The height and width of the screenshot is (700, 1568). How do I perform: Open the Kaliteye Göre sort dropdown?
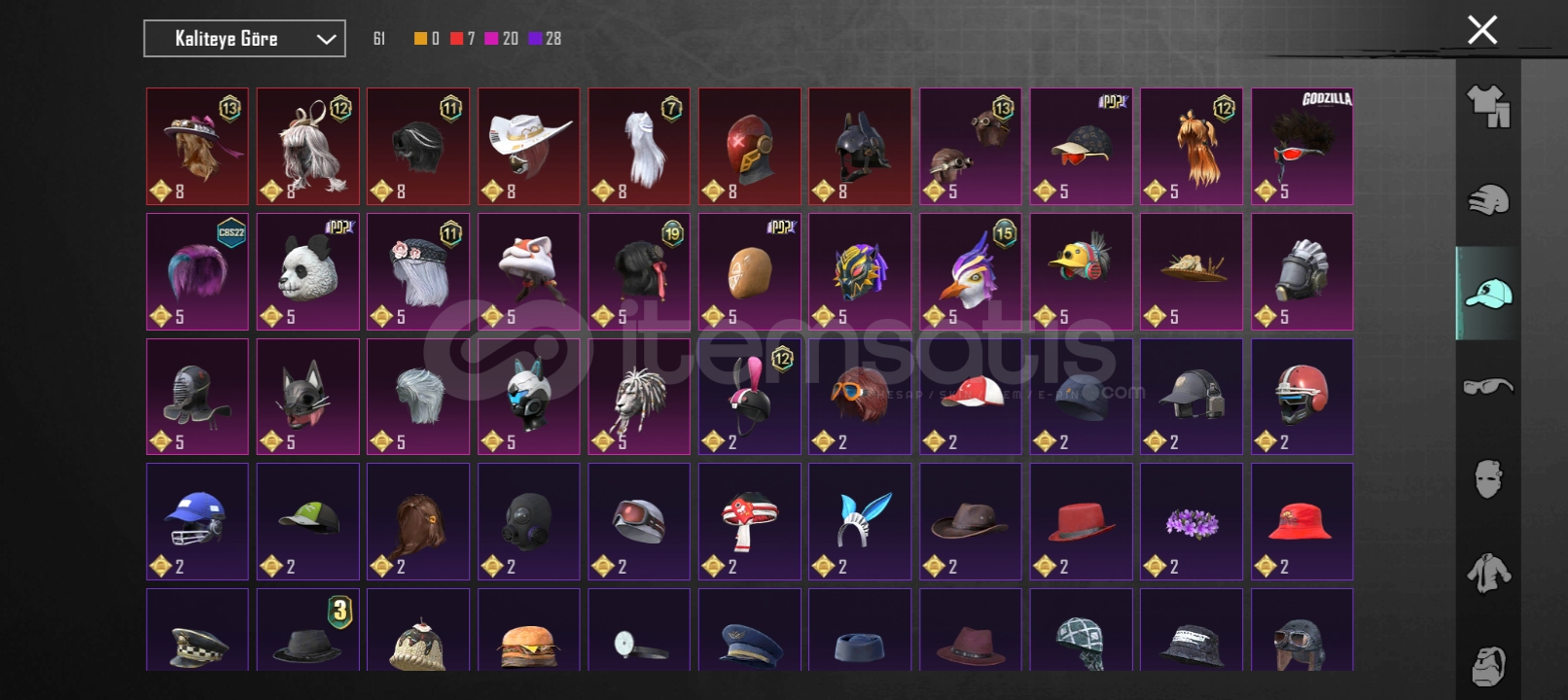coord(244,39)
